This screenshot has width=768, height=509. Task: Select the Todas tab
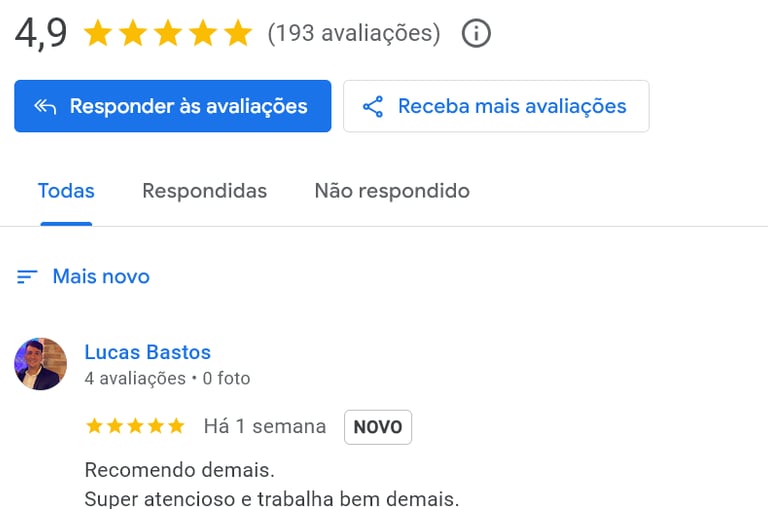(66, 191)
